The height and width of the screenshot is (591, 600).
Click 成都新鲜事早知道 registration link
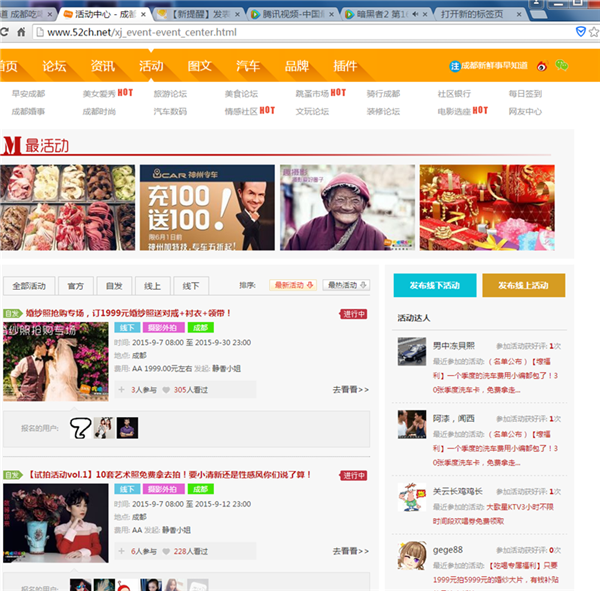pyautogui.click(x=489, y=66)
